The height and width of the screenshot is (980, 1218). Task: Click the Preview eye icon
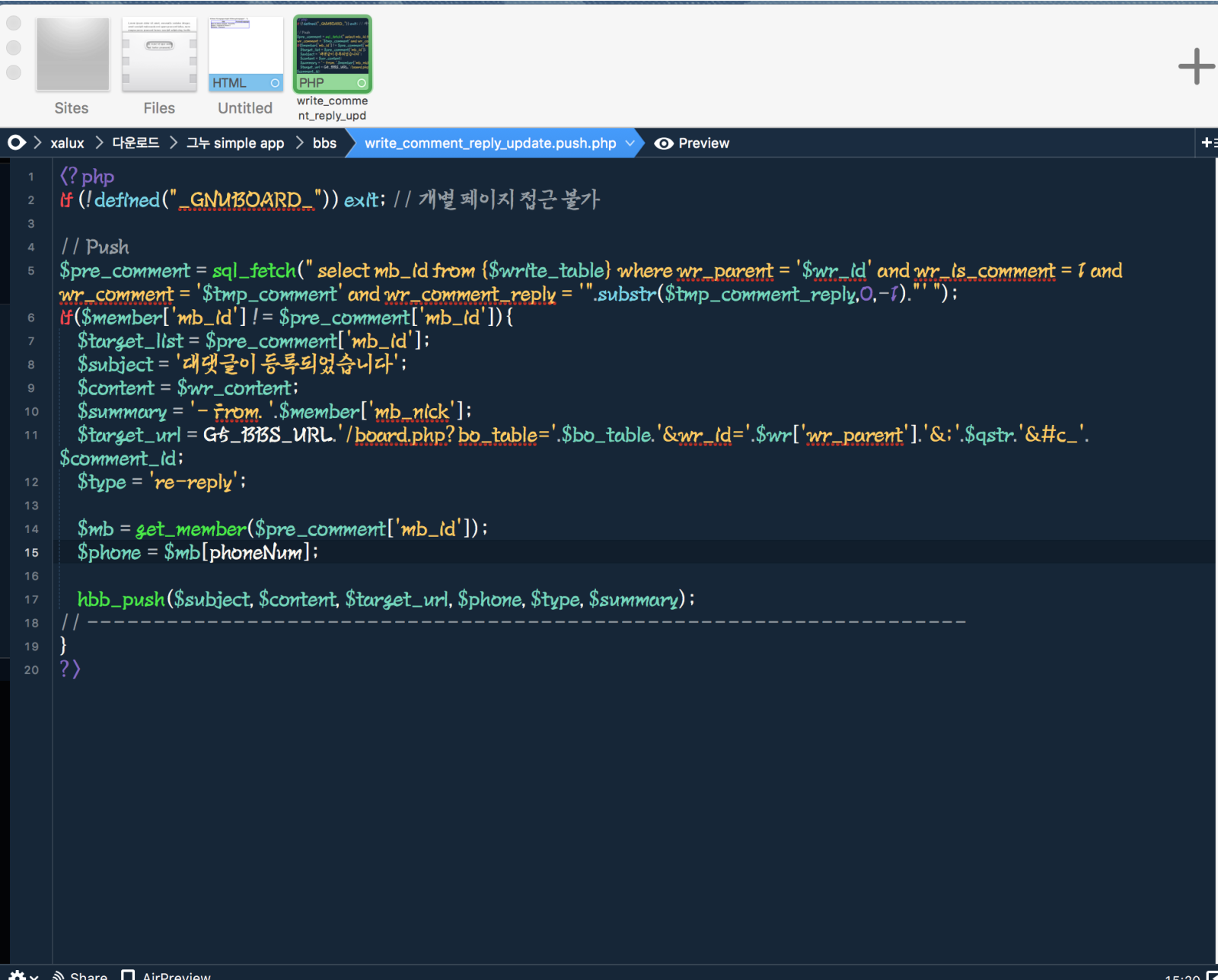663,143
